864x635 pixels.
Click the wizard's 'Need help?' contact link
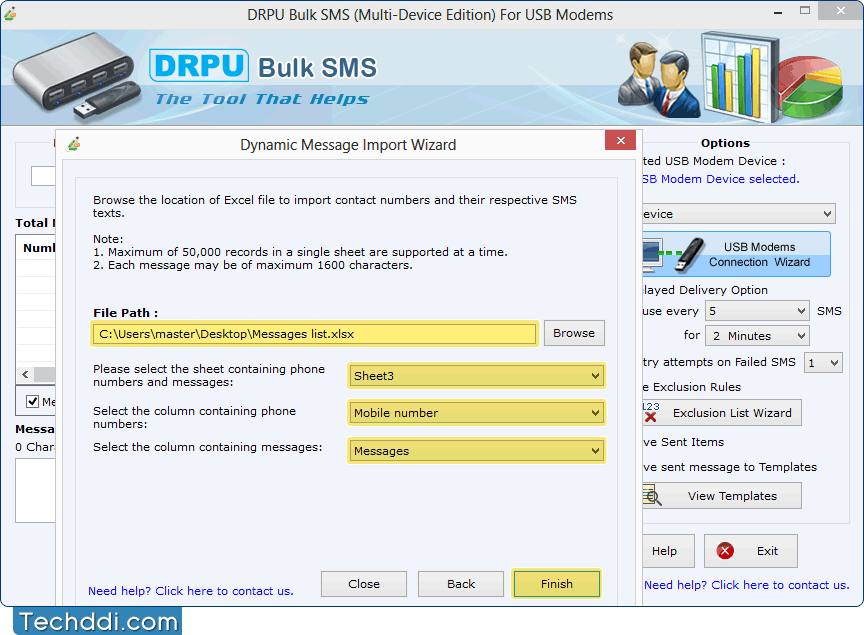pos(191,591)
